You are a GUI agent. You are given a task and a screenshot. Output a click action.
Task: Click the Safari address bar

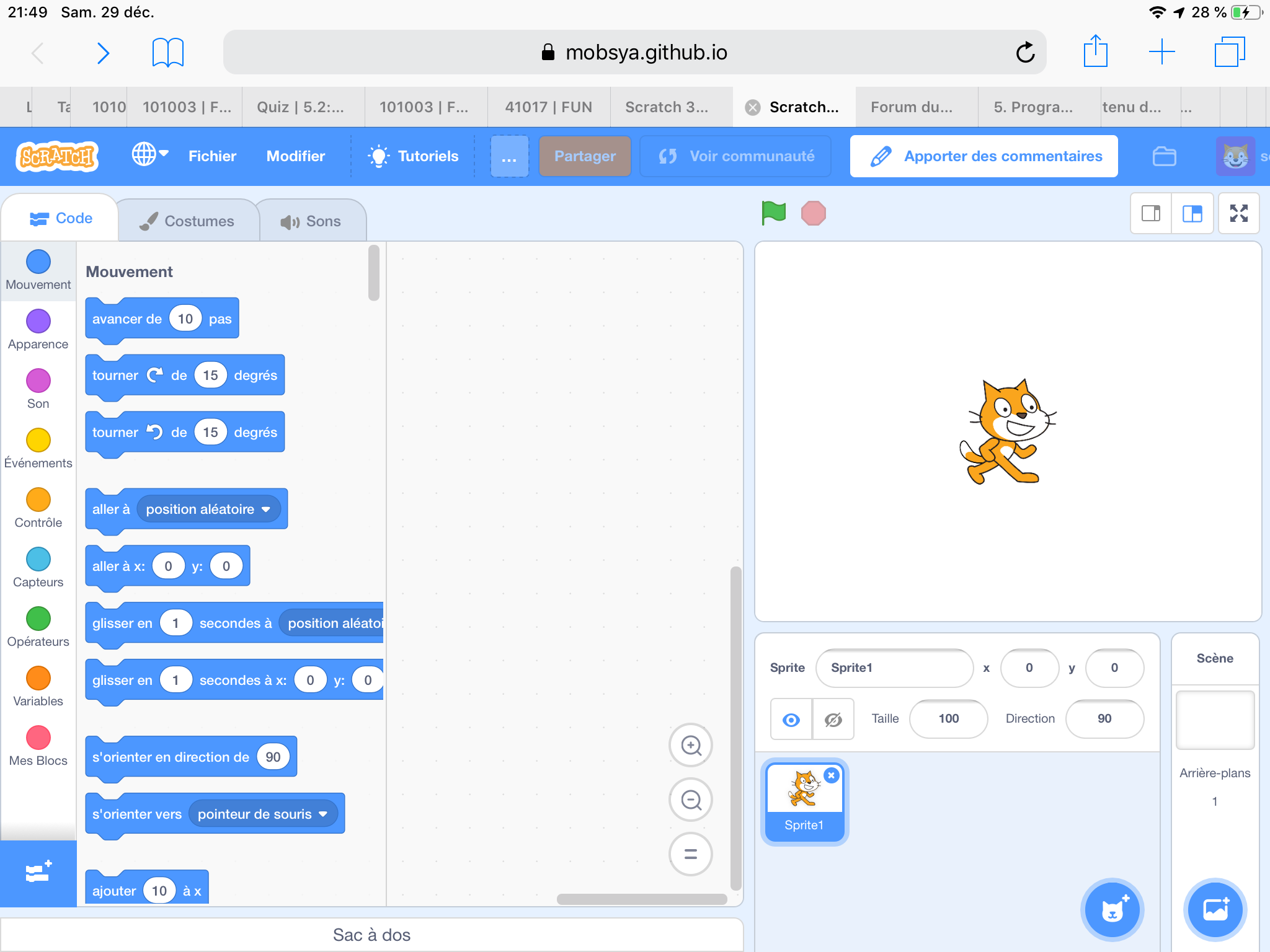tap(634, 52)
